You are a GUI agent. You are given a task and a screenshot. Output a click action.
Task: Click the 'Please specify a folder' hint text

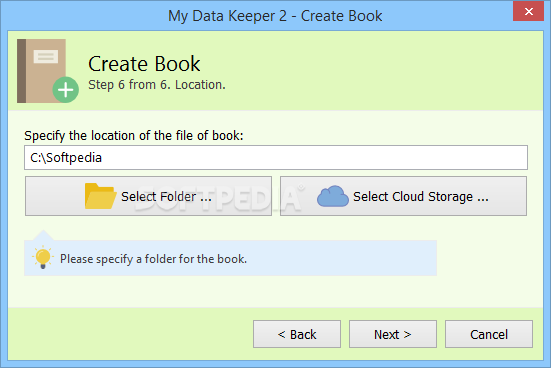(x=153, y=259)
